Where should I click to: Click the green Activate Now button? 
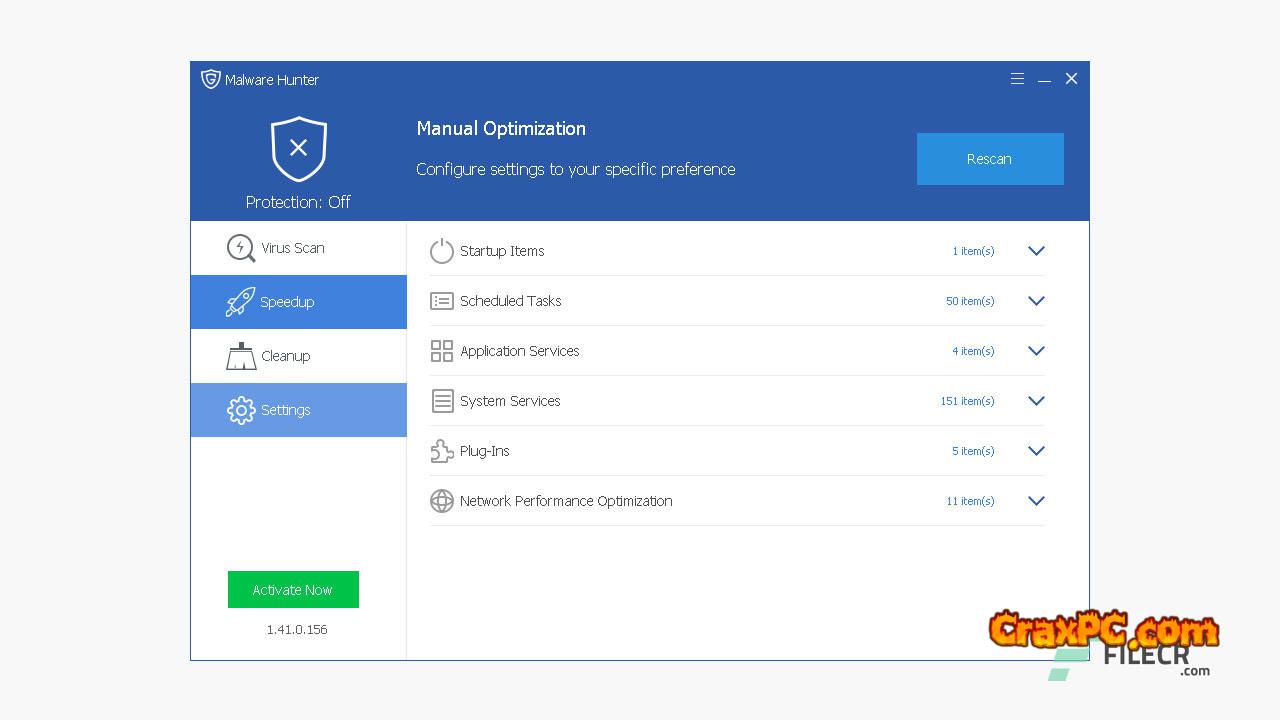pyautogui.click(x=293, y=590)
